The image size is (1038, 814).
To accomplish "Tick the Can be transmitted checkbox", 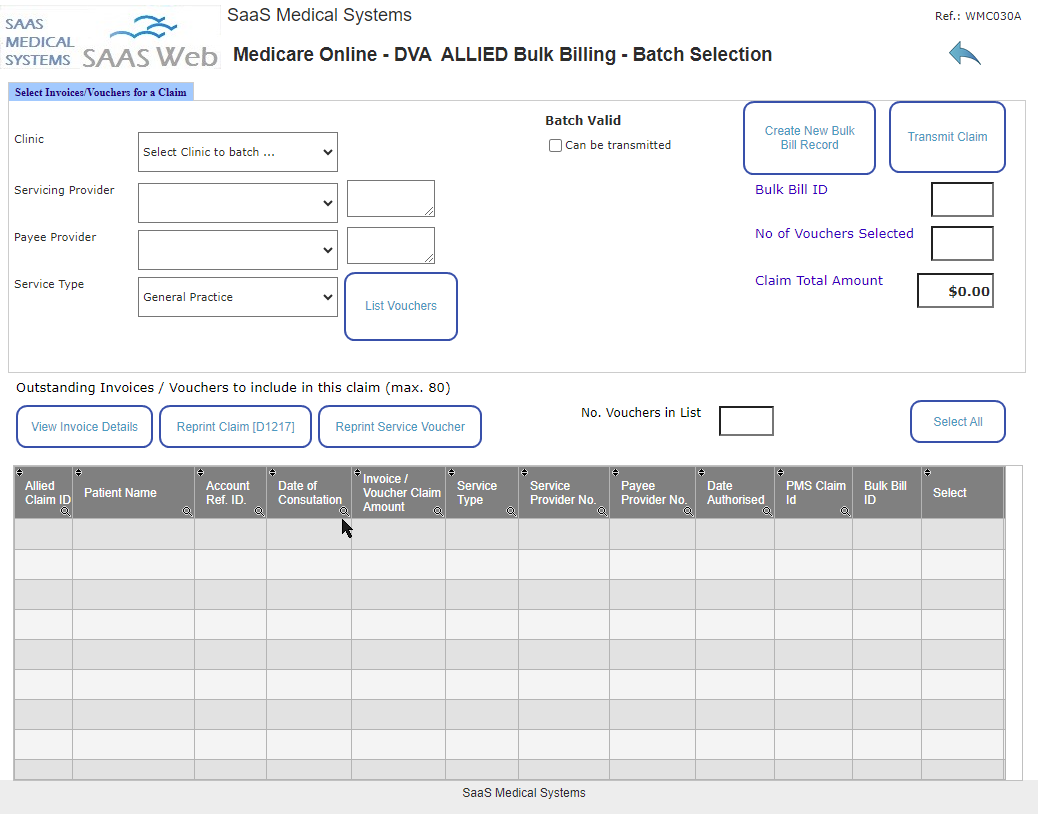I will pyautogui.click(x=555, y=146).
